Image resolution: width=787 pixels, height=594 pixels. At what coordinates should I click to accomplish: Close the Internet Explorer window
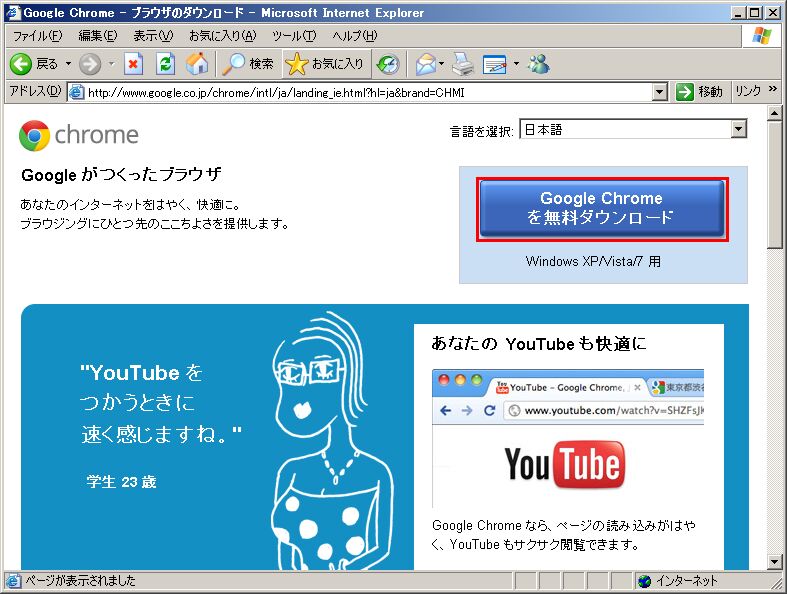(x=772, y=13)
